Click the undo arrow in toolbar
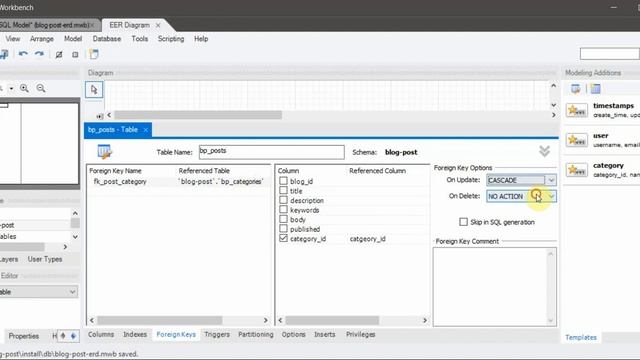 [23, 54]
